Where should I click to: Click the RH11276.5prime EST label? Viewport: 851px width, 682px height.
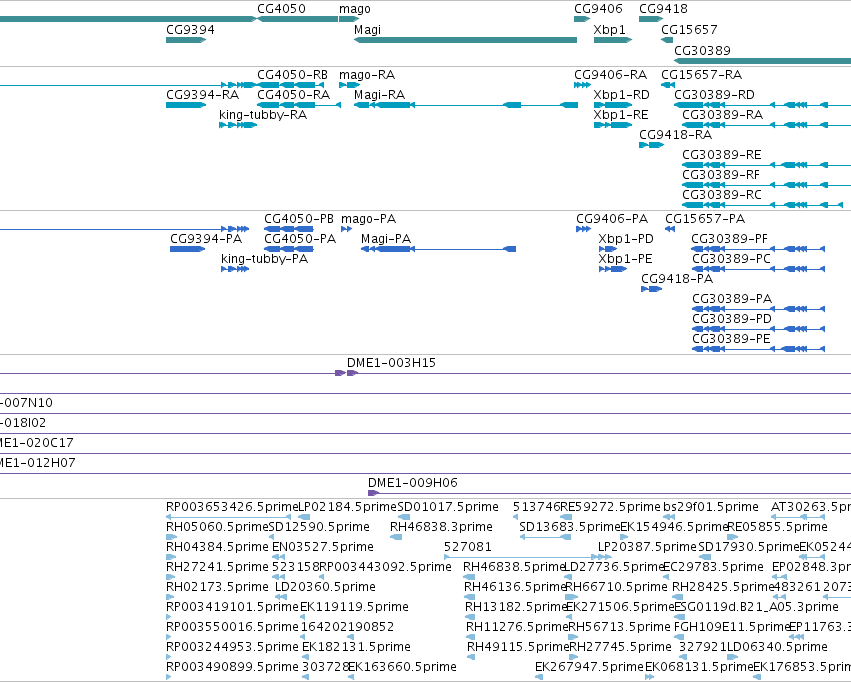pos(517,627)
